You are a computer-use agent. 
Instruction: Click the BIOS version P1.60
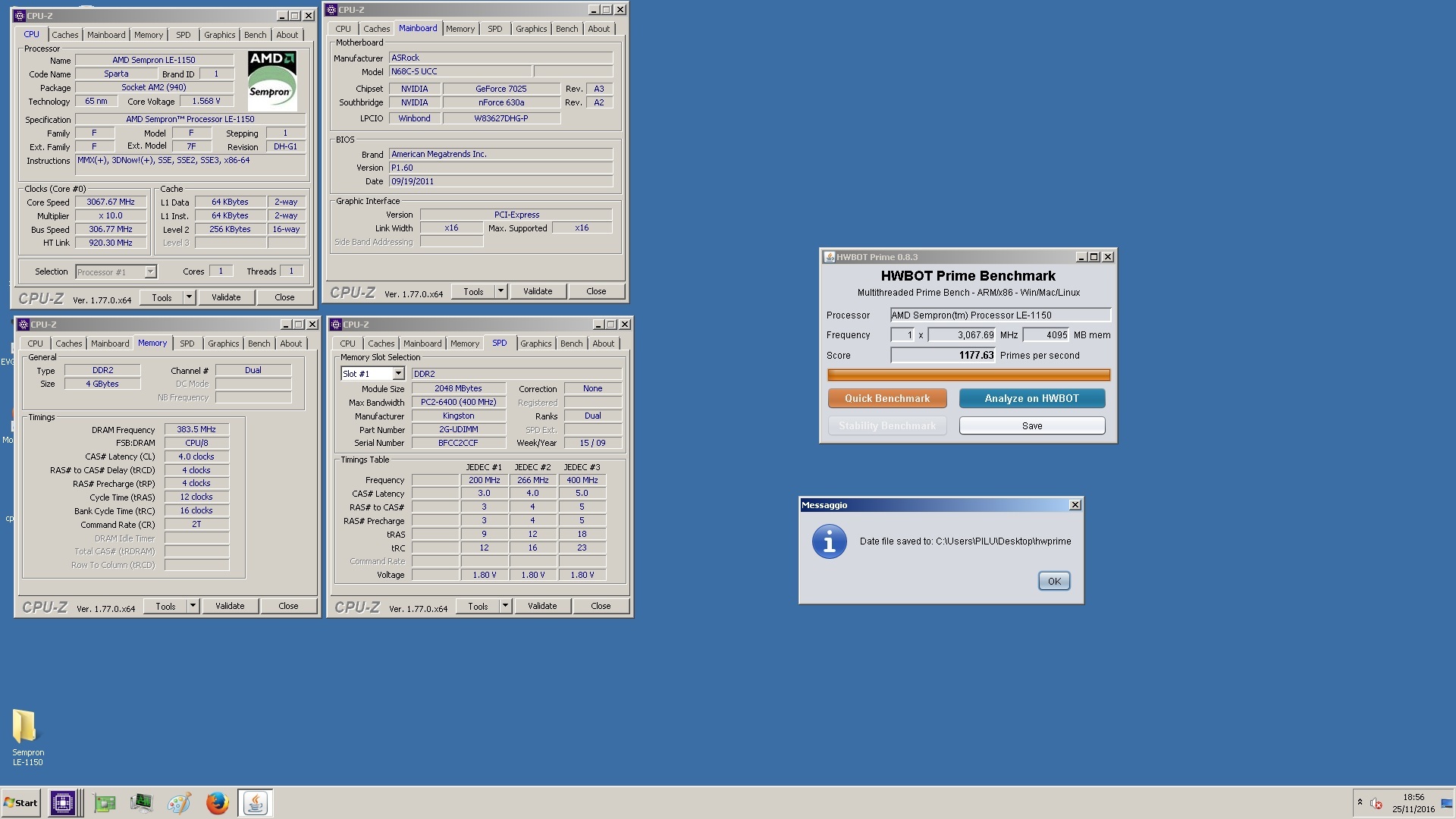500,168
